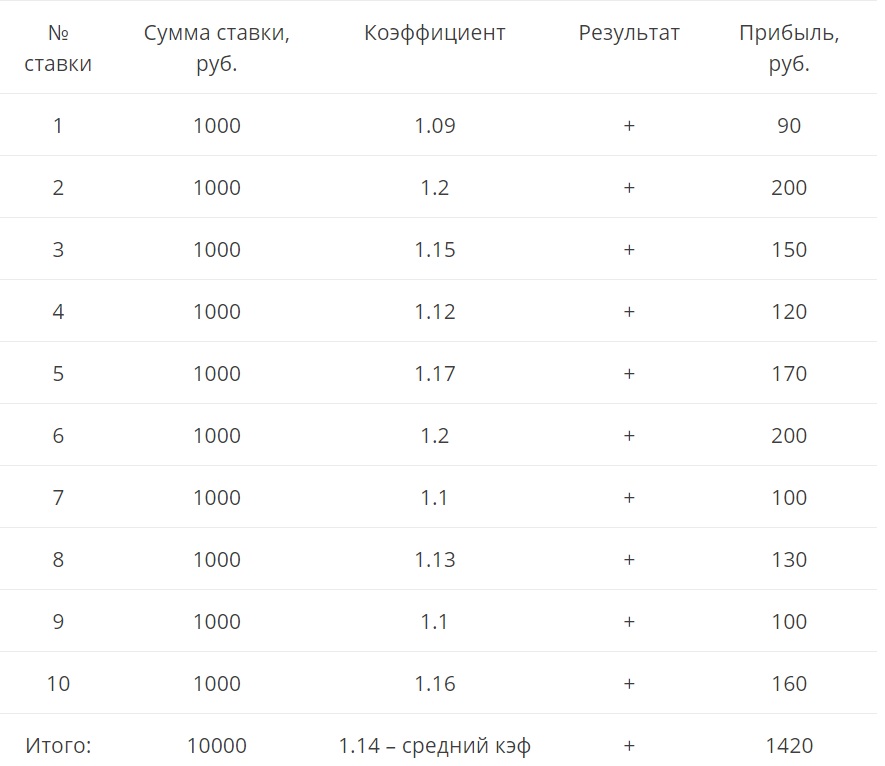Select the coefficient 1.16 cell
Image resolution: width=885 pixels, height=766 pixels.
click(x=435, y=684)
